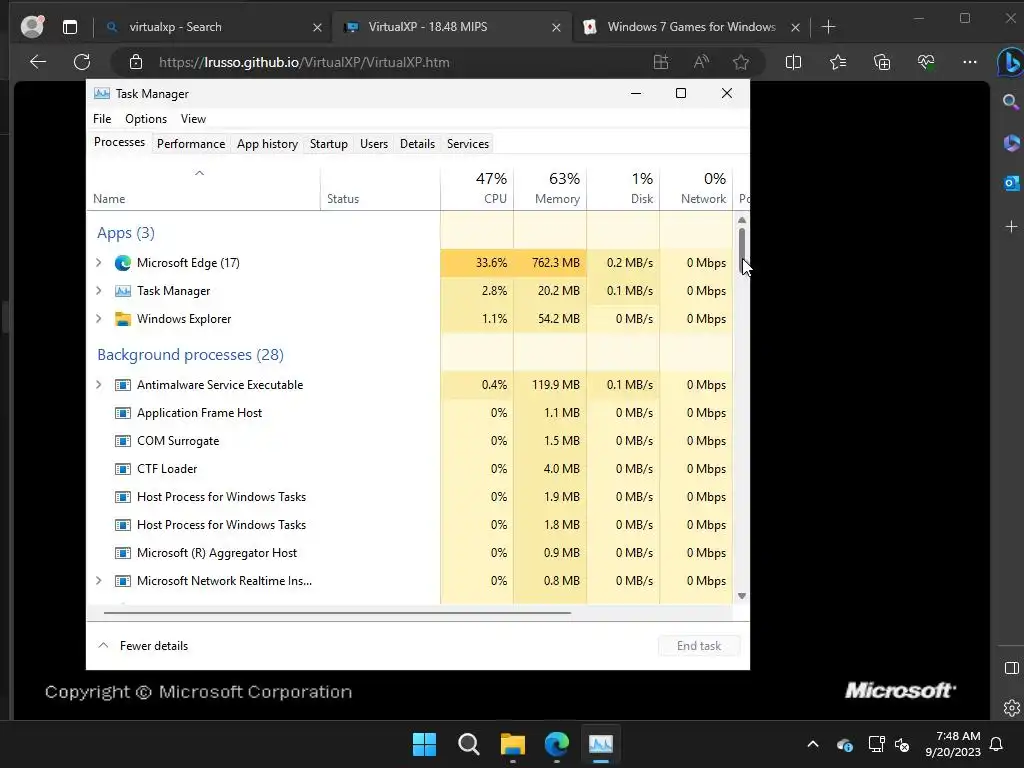Reload the page with the refresh icon
Image resolution: width=1024 pixels, height=768 pixels.
point(82,62)
